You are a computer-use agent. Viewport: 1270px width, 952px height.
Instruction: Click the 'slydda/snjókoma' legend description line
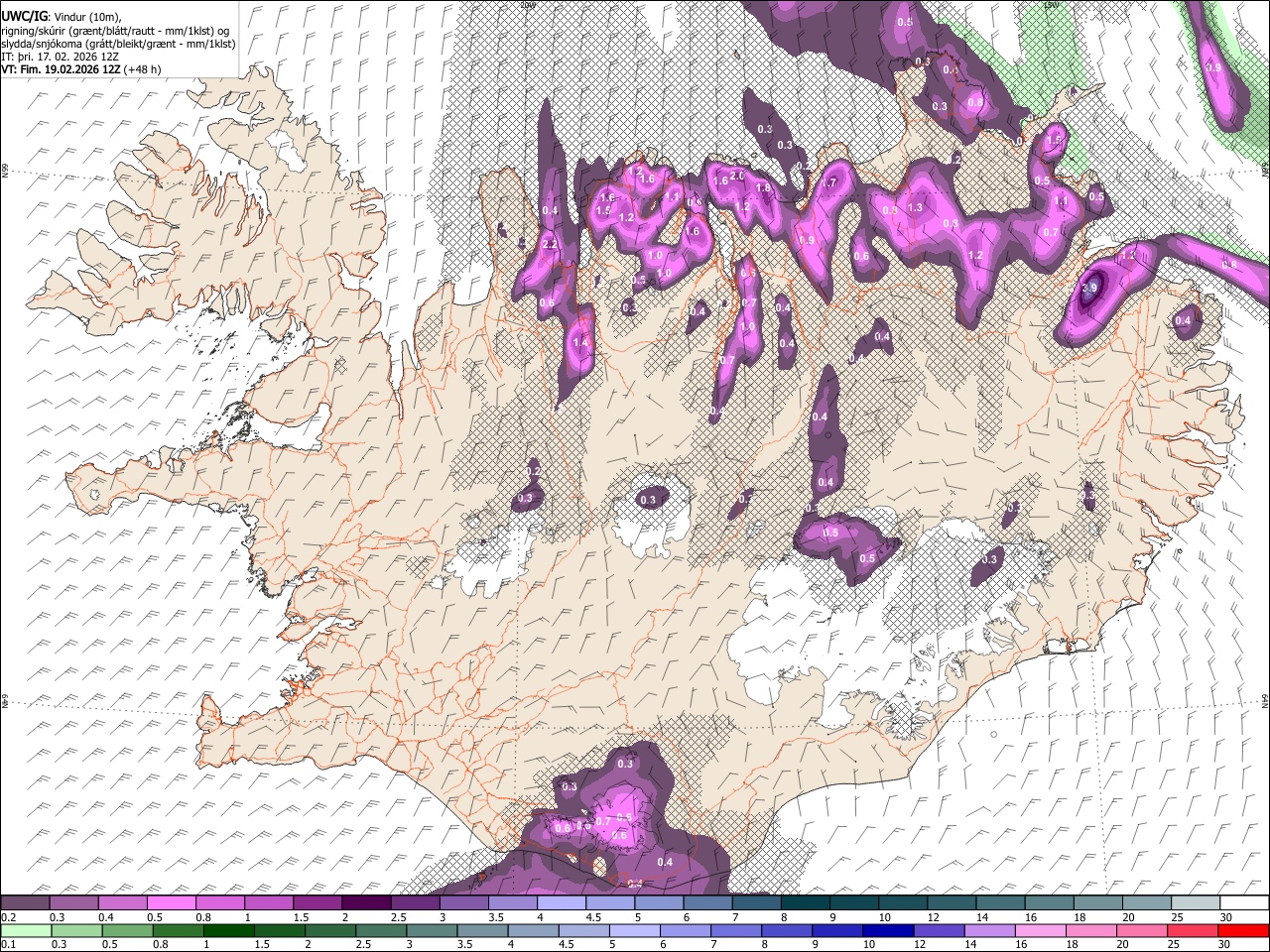(x=118, y=43)
